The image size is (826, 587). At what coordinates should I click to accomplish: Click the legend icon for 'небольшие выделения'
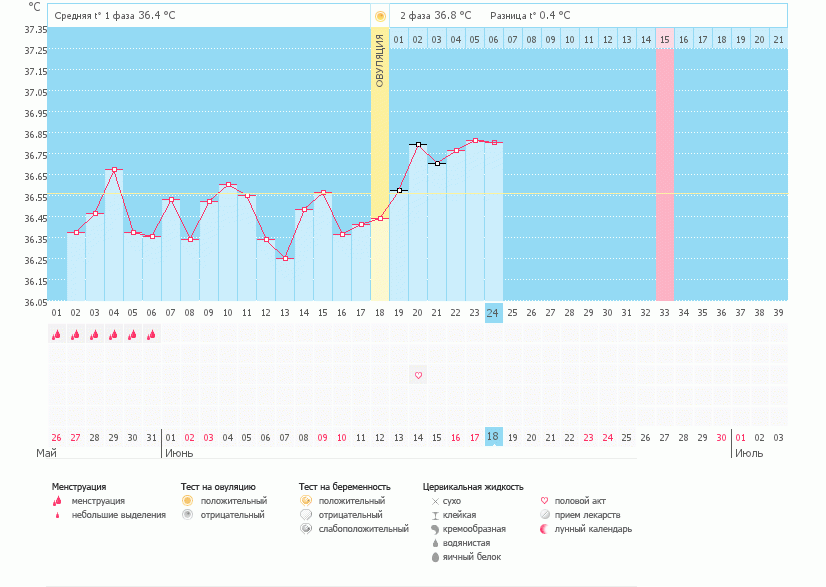(x=58, y=515)
